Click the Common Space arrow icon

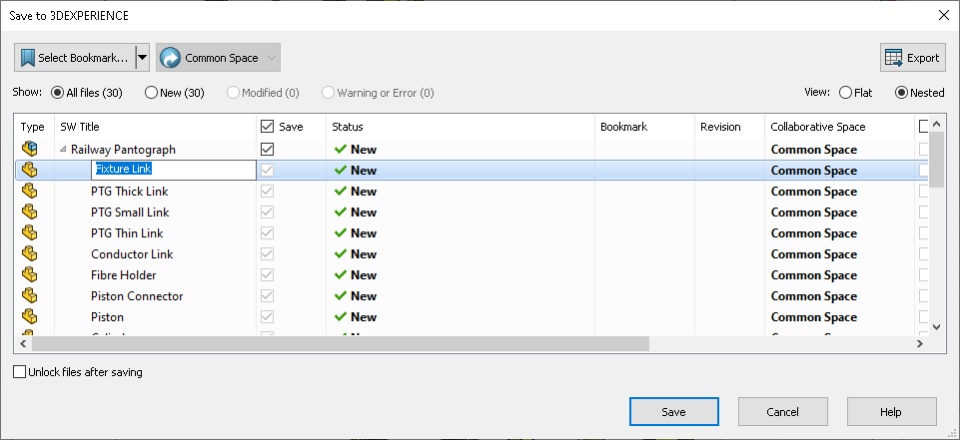[x=170, y=58]
